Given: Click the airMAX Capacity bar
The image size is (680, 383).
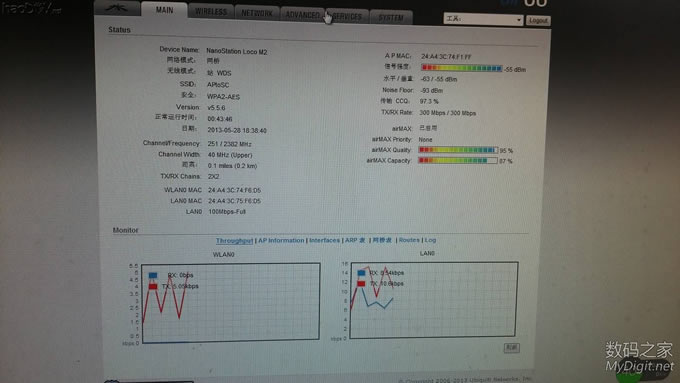Looking at the screenshot, I should pos(458,160).
